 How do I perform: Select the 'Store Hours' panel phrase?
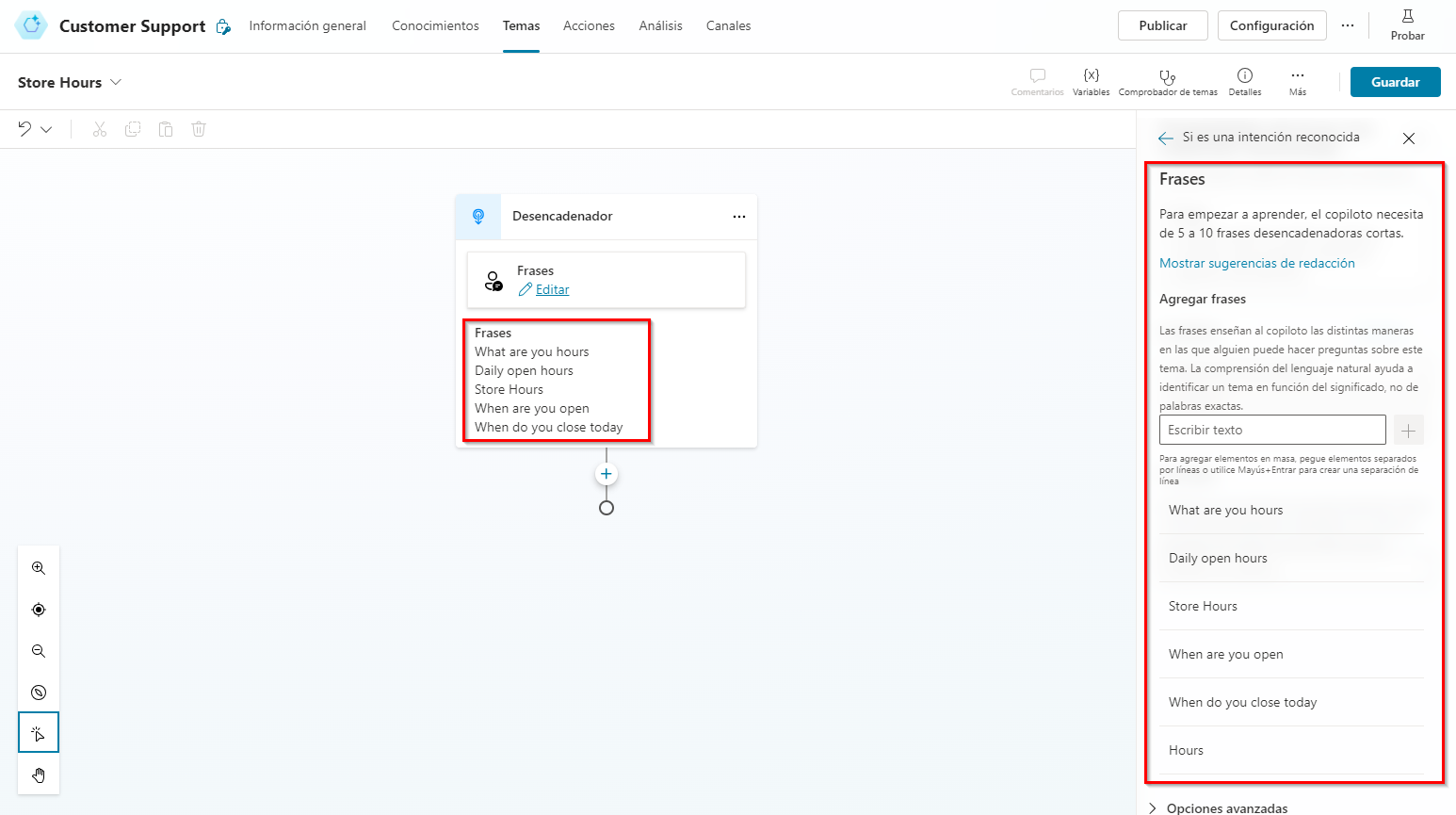[1291, 606]
